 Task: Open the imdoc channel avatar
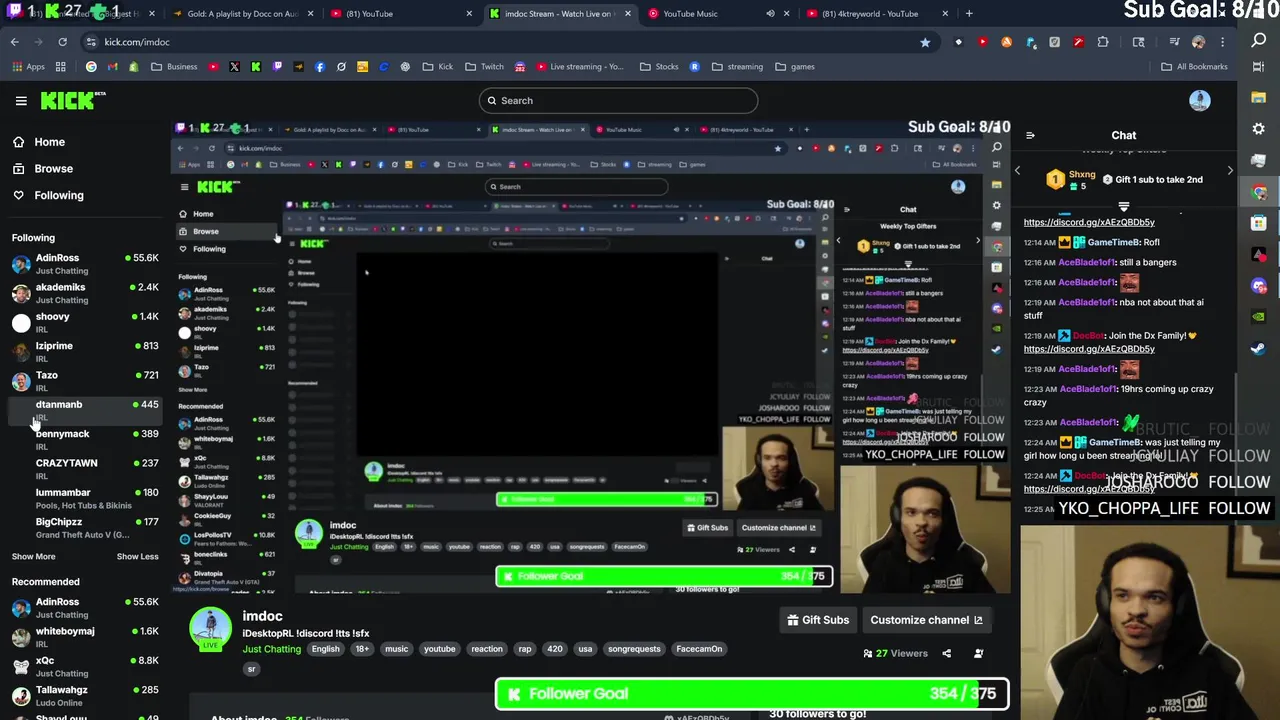pyautogui.click(x=210, y=629)
